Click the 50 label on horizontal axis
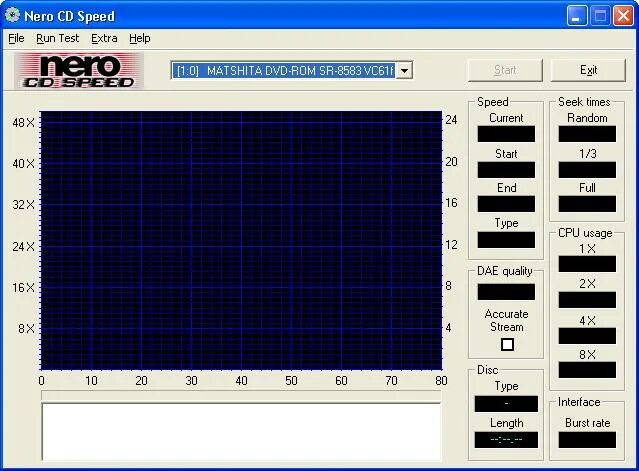Image resolution: width=639 pixels, height=471 pixels. tap(291, 381)
